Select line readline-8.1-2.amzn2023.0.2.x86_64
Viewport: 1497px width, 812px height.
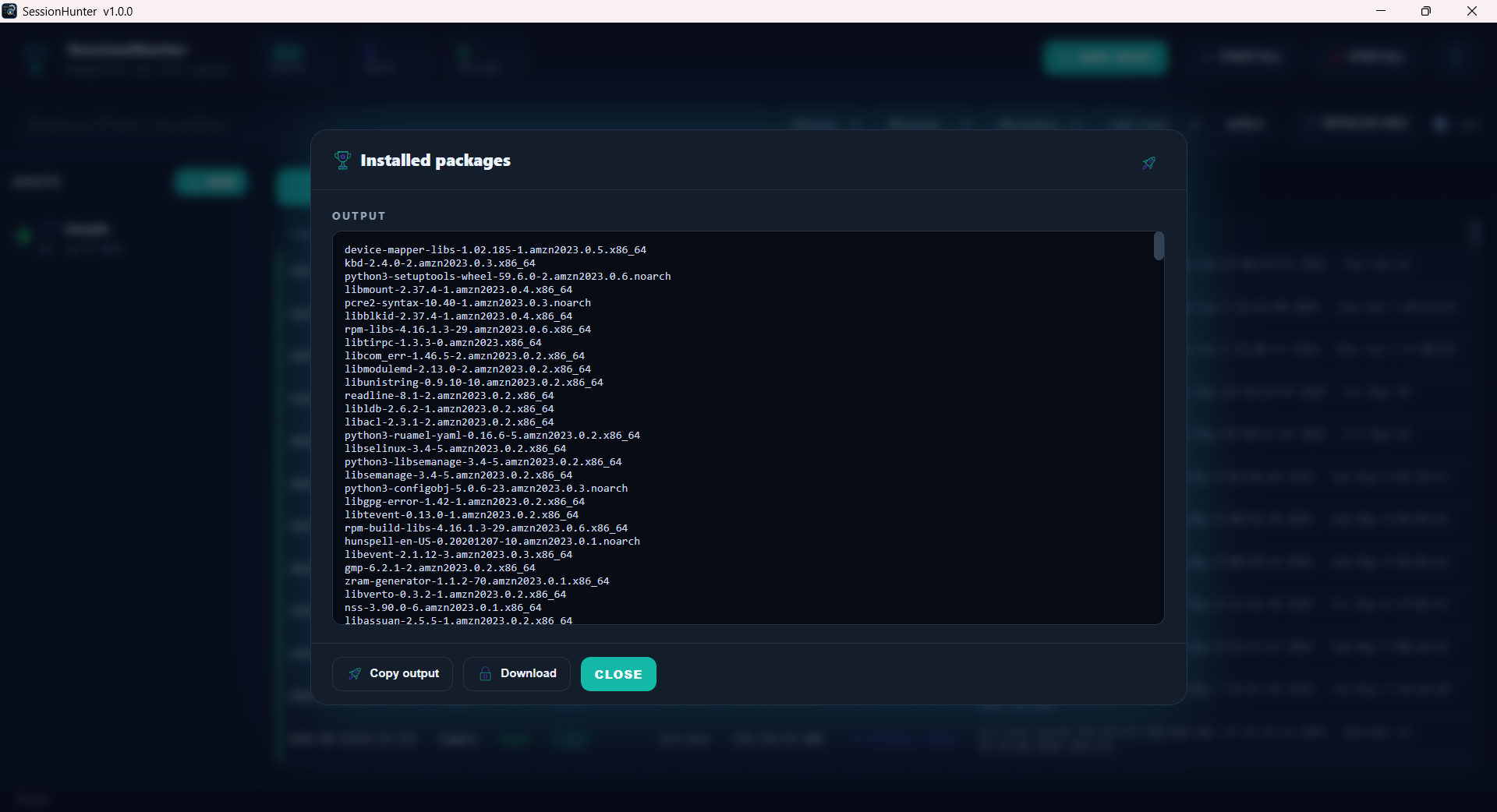449,396
